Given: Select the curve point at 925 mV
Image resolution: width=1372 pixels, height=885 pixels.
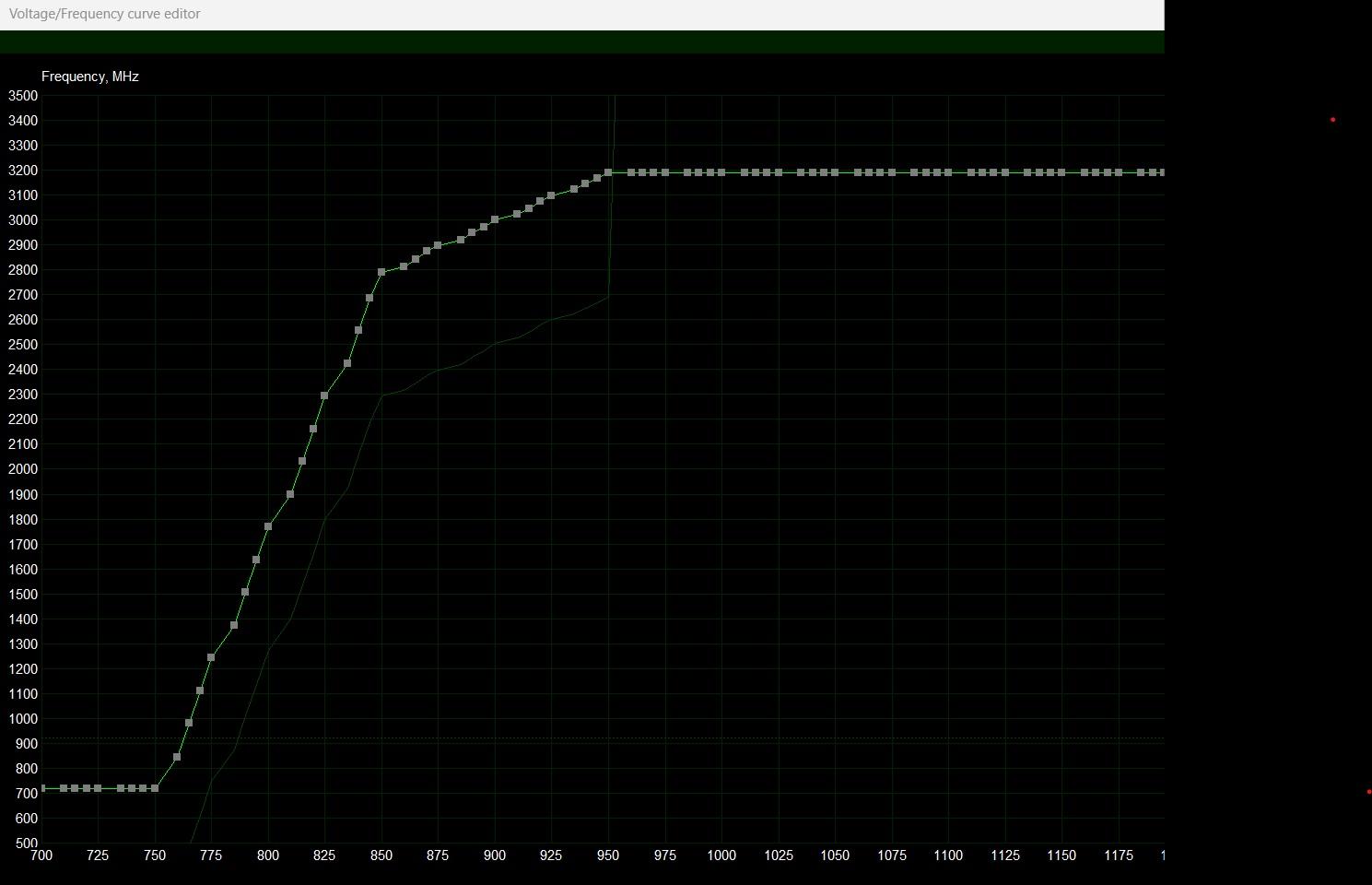Looking at the screenshot, I should (551, 196).
